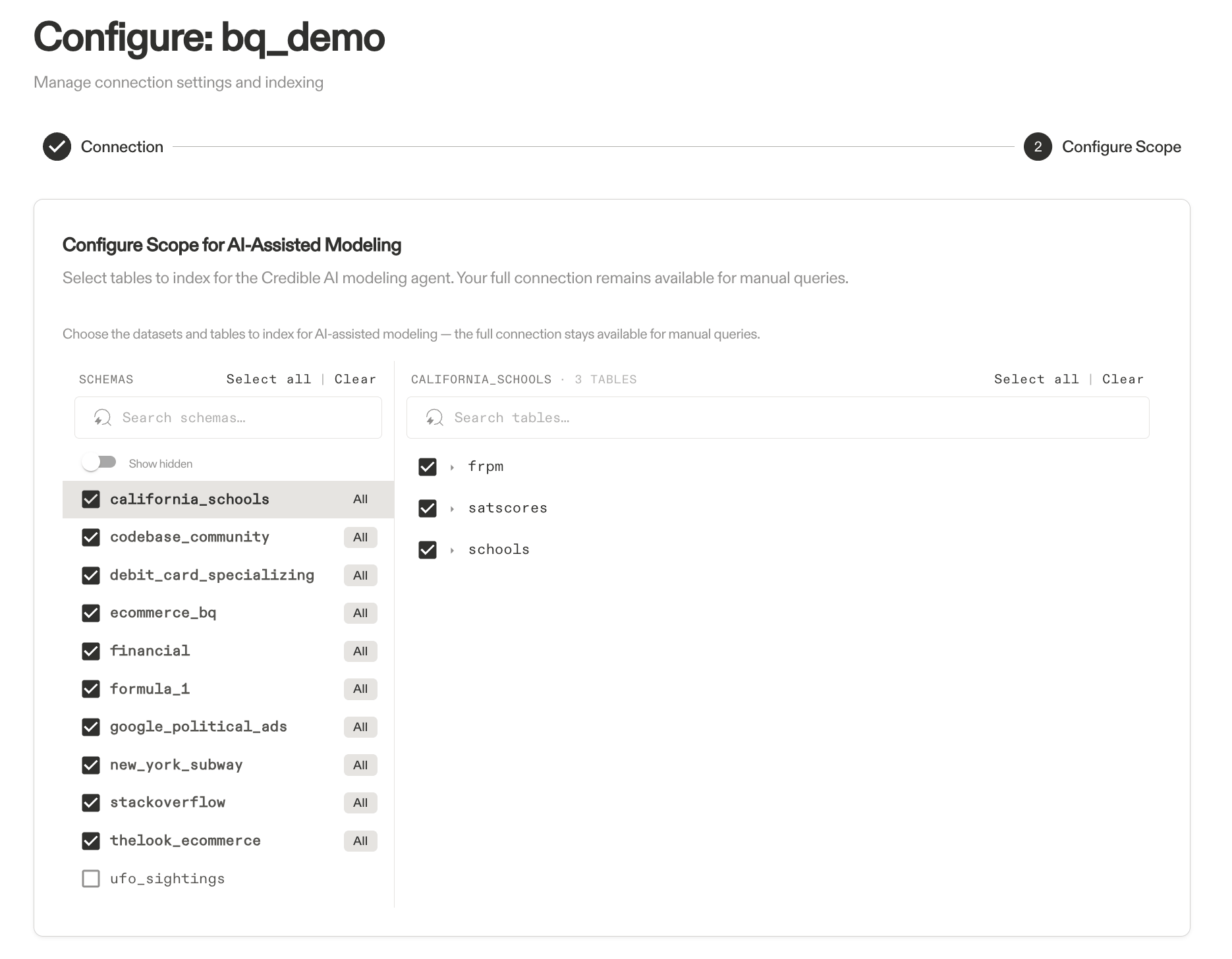Click the All badge for formula_1
The width and height of the screenshot is (1232, 959).
tap(360, 689)
